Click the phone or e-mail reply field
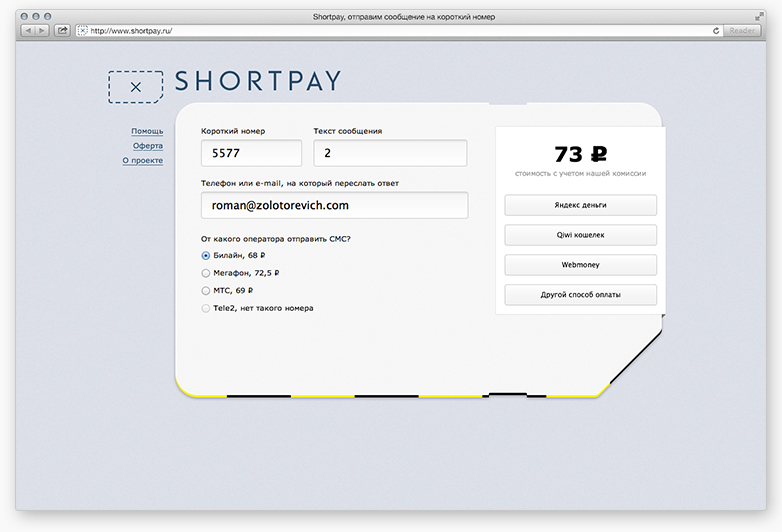Viewport: 782px width, 532px height. 335,205
